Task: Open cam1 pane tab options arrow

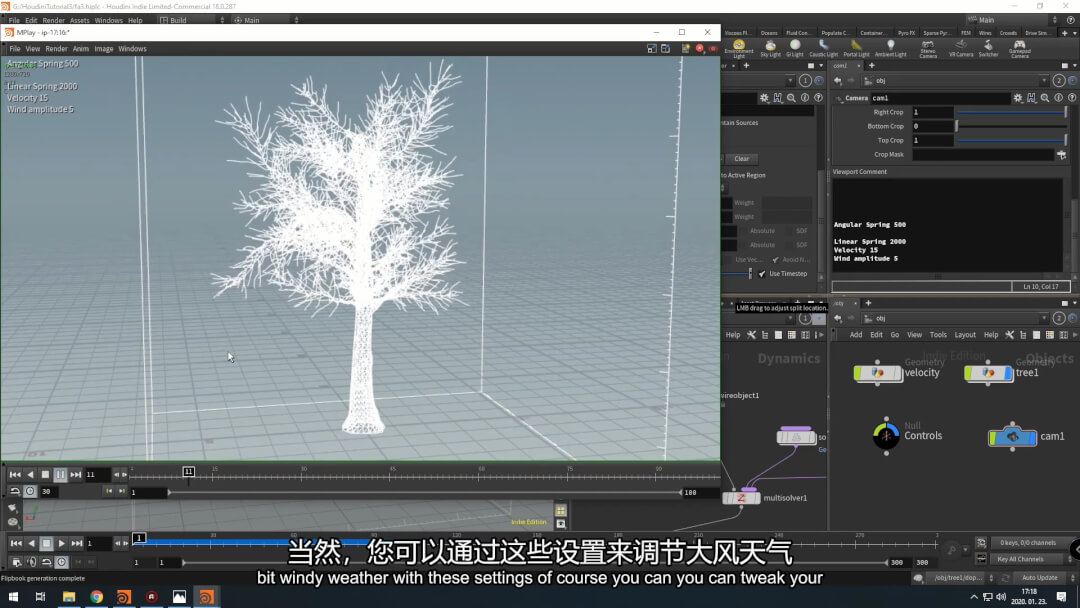Action: point(1074,65)
